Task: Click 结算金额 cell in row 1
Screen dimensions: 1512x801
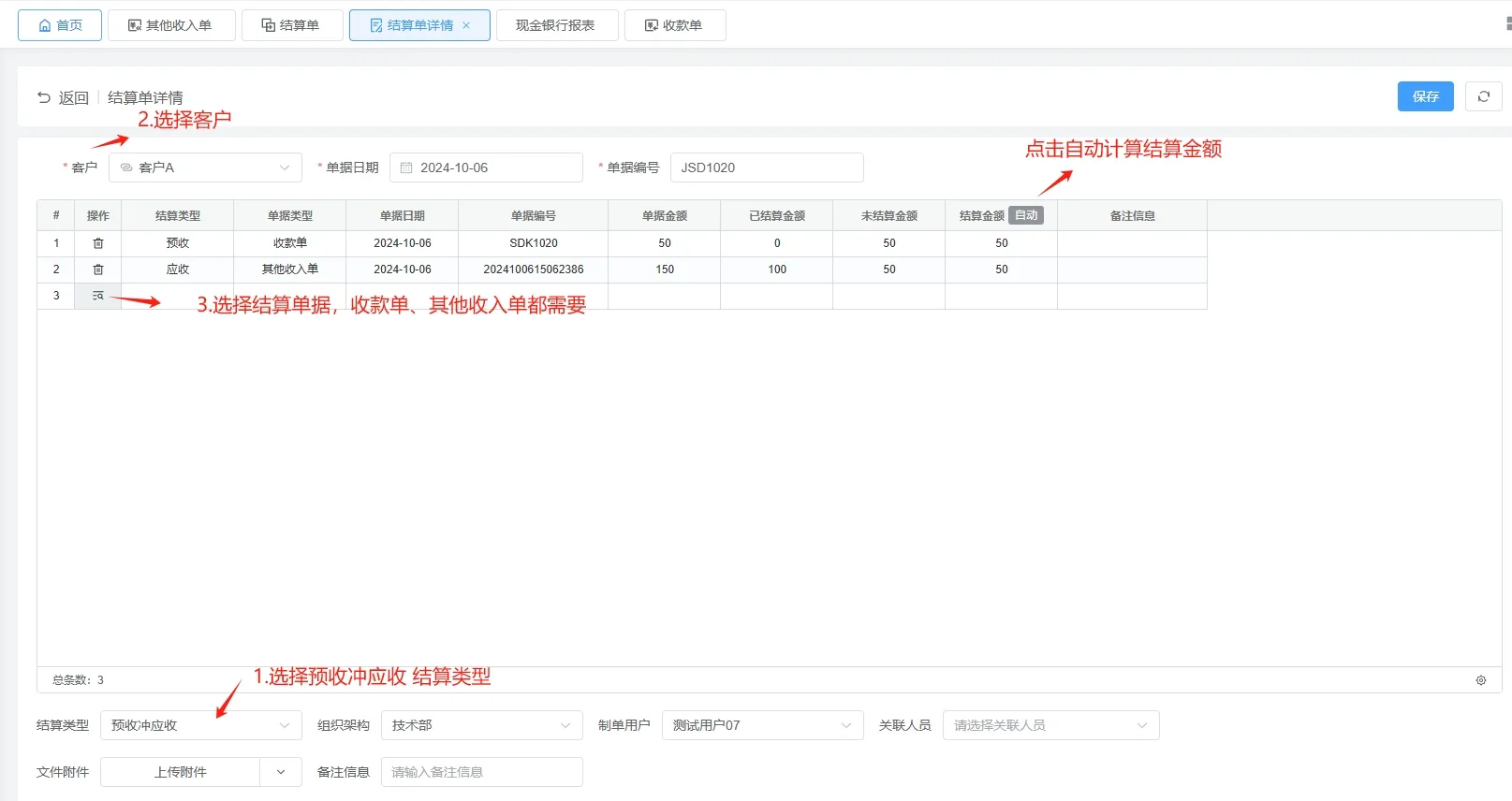Action: (x=1002, y=243)
